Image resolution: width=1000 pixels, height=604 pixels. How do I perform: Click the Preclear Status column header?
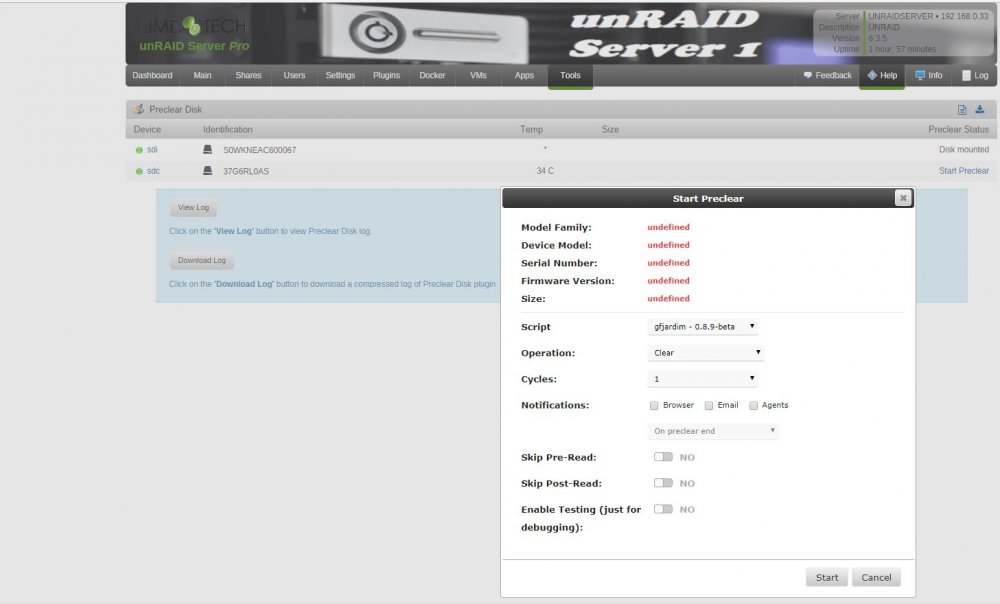(958, 129)
